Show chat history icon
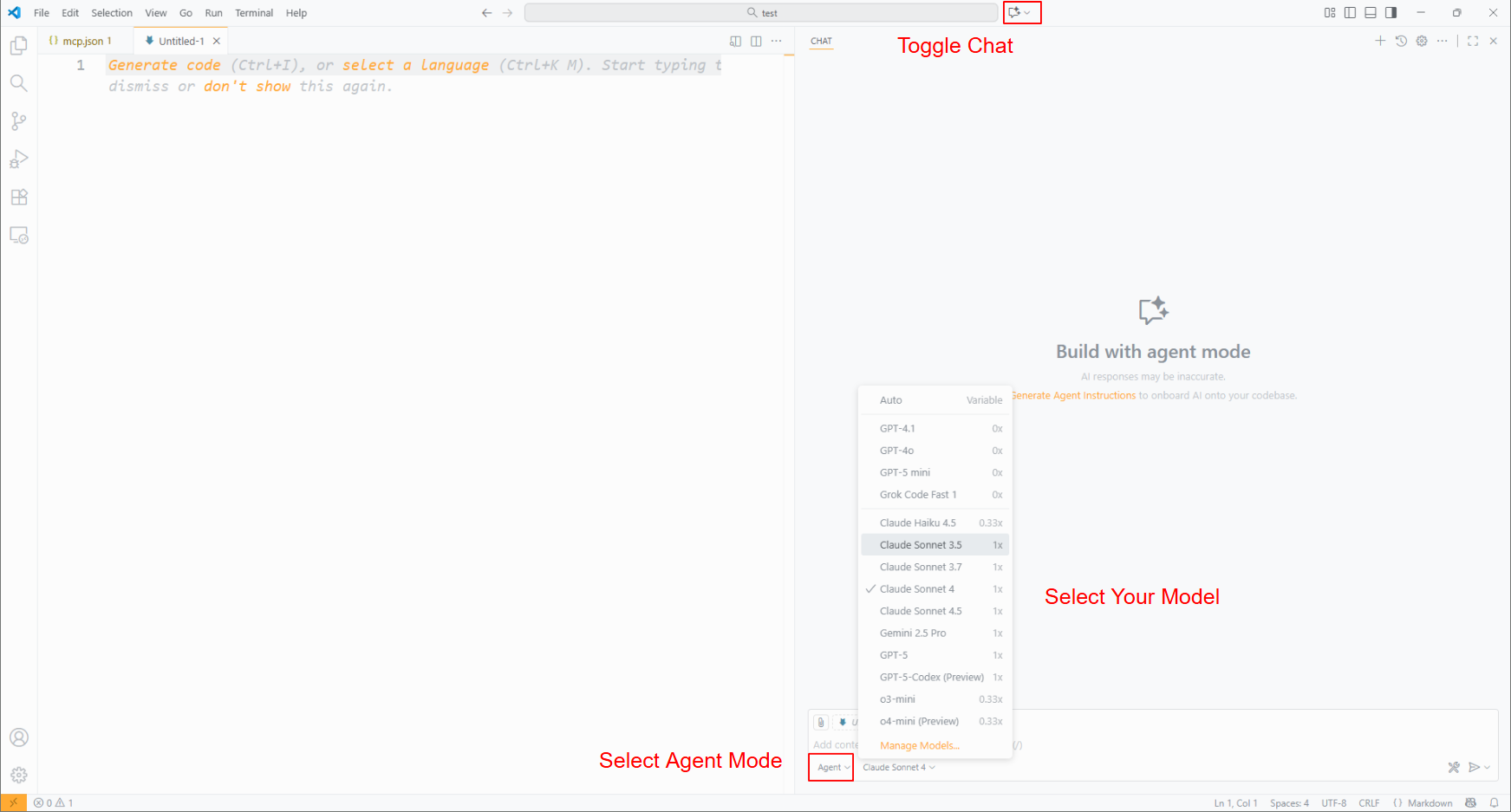The image size is (1511, 812). click(1401, 41)
